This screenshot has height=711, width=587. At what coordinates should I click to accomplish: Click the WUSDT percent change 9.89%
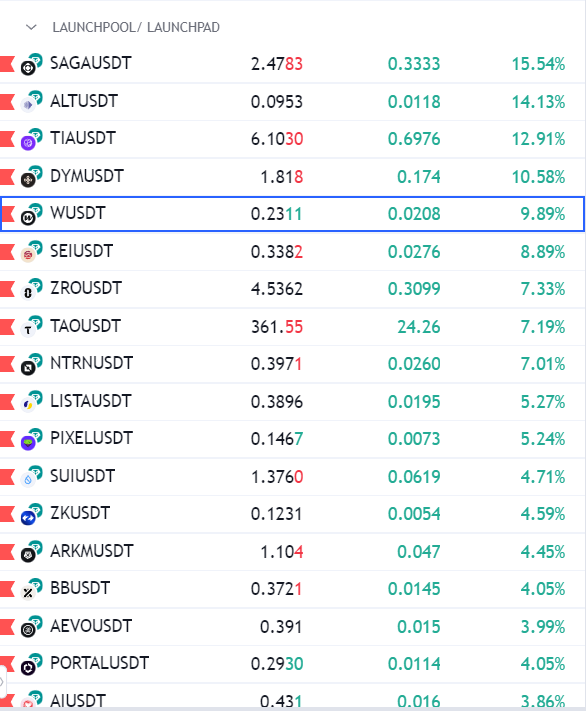click(543, 214)
